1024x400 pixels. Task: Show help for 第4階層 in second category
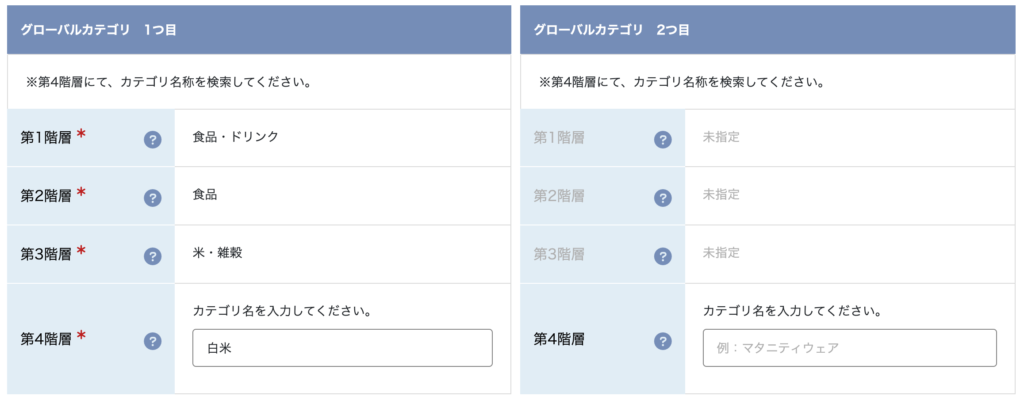click(x=662, y=341)
